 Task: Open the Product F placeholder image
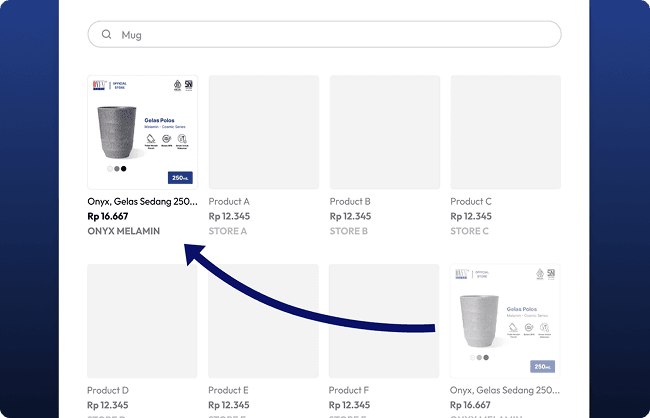click(x=384, y=321)
